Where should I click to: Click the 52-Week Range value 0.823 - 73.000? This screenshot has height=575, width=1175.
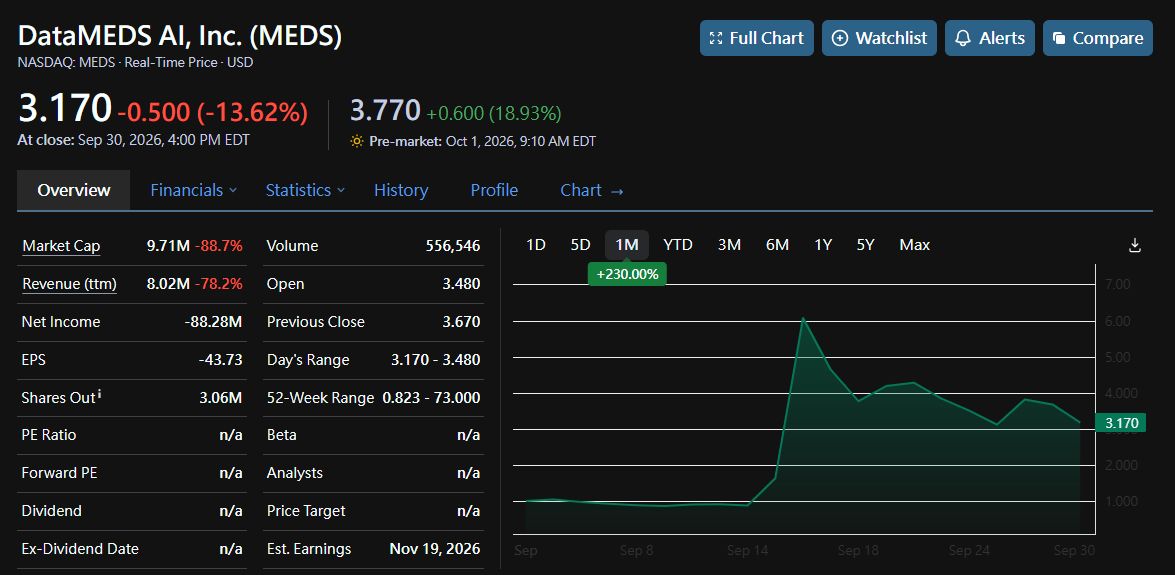coord(431,397)
